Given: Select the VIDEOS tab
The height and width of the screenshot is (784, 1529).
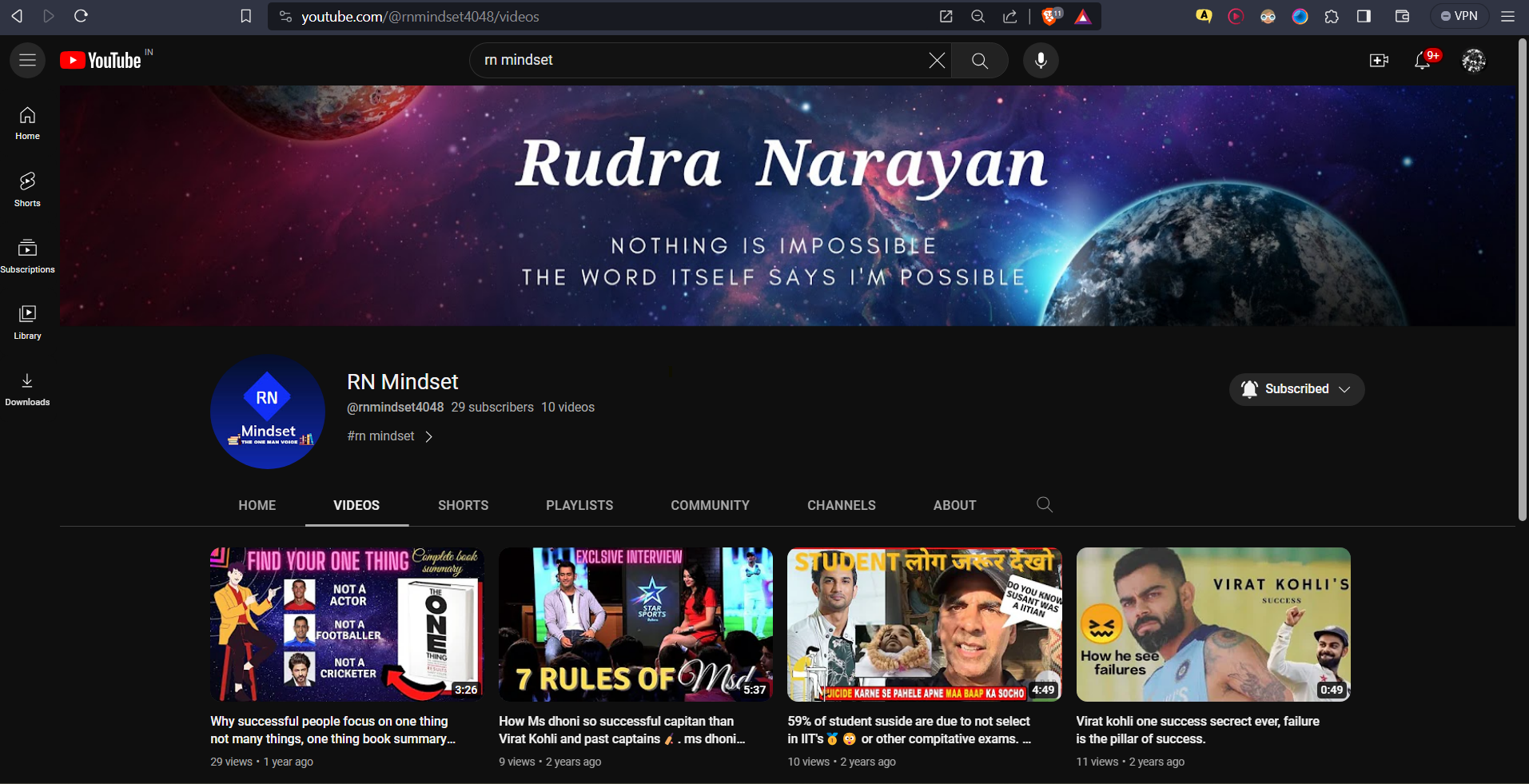Looking at the screenshot, I should click(x=356, y=505).
